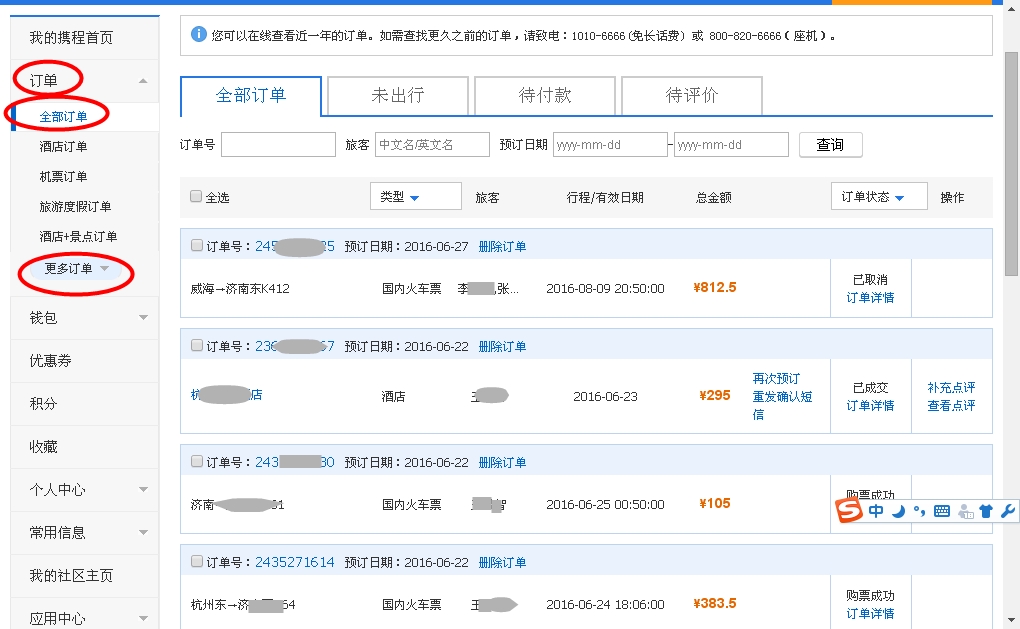
Task: Switch to the 待评价 tab
Action: [x=691, y=96]
